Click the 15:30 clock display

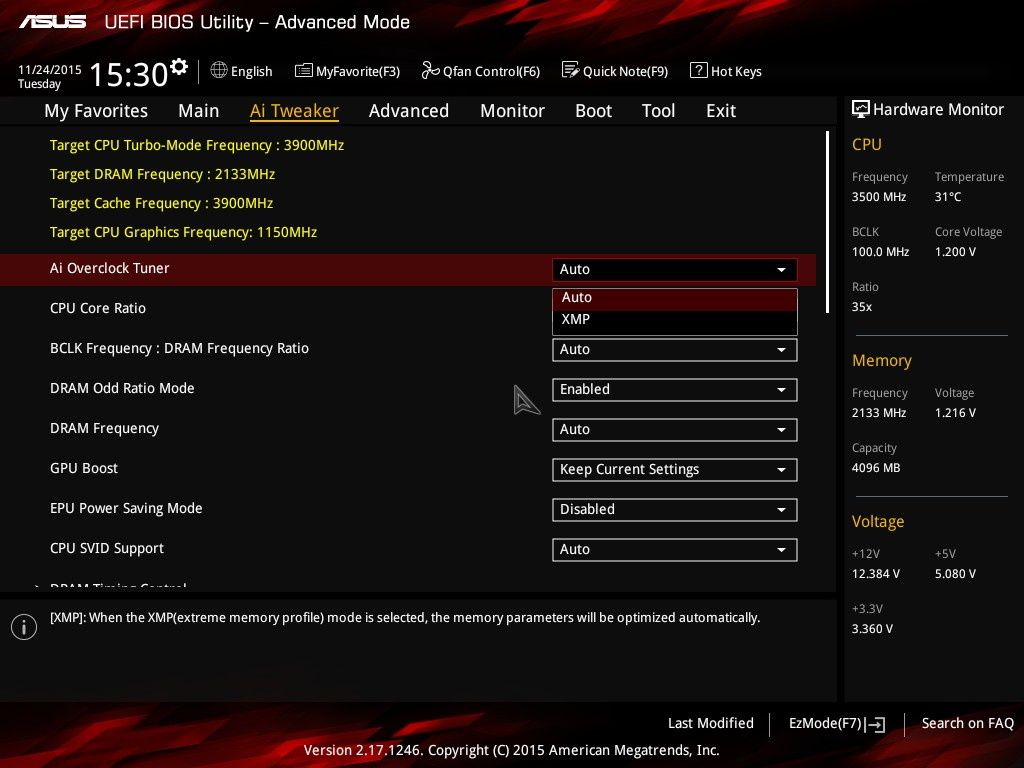pos(129,74)
